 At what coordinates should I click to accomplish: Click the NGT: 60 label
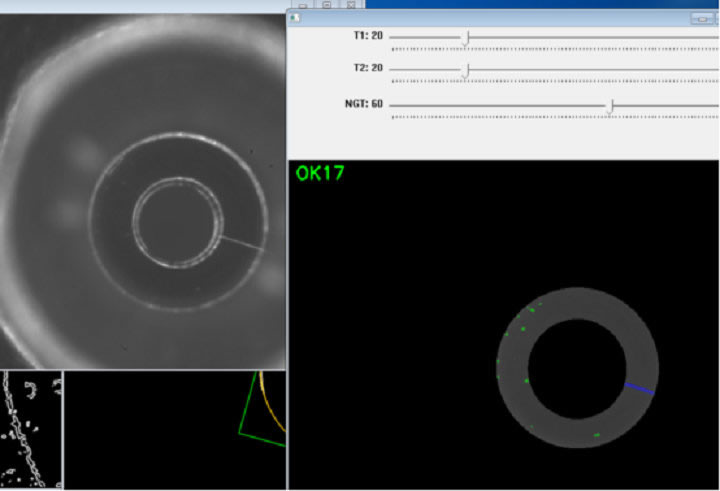[365, 103]
